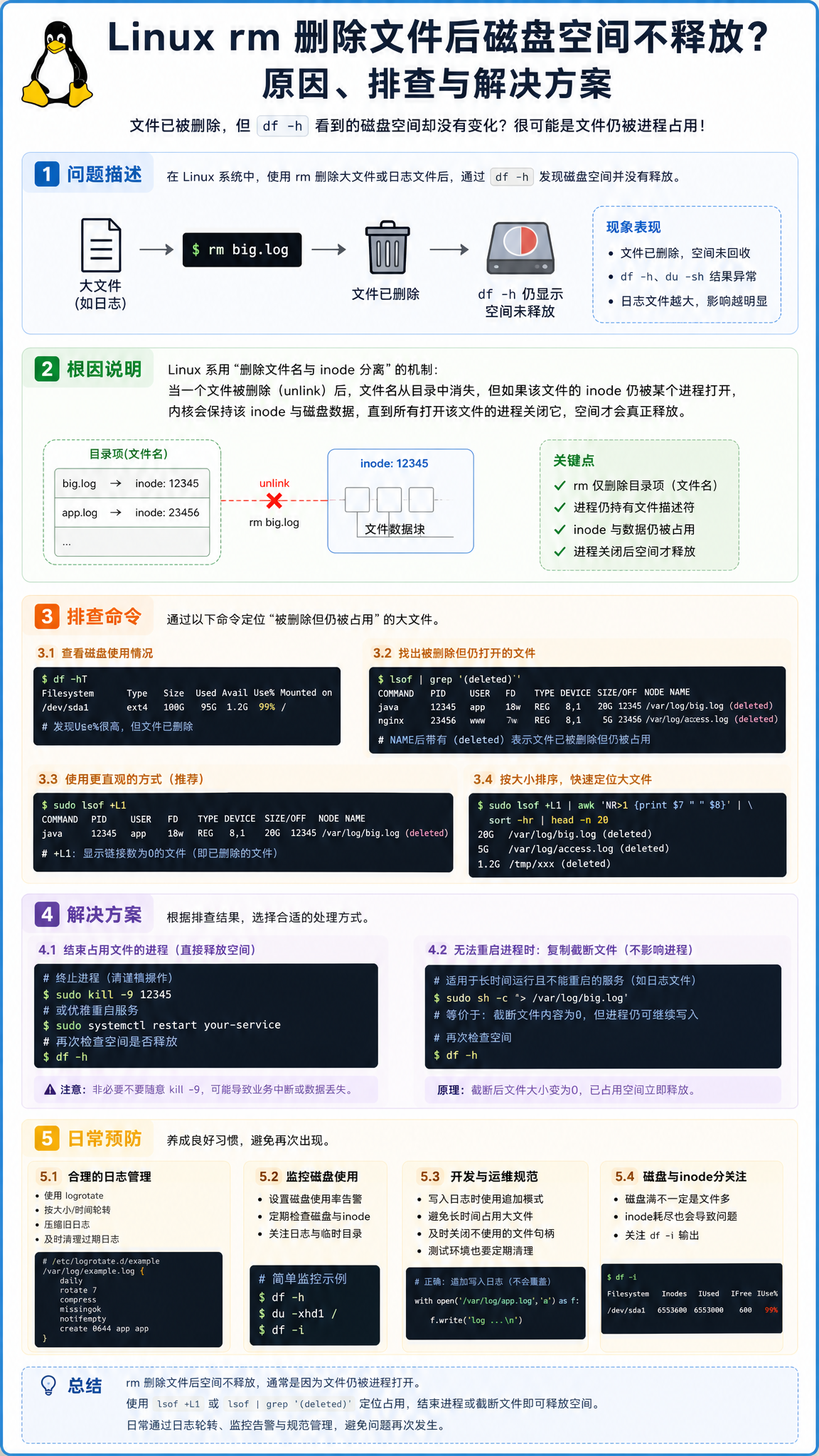Click the lightbulb icon beside 总结

pos(48,1386)
